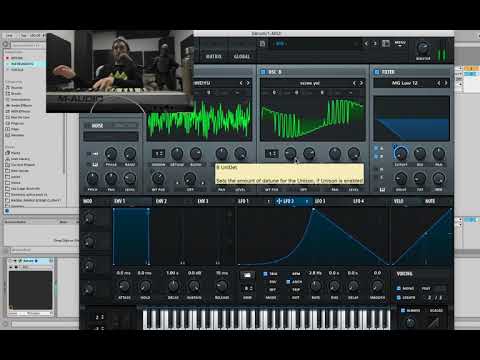Toggle the ALWAYS portamento checkbox
This screenshot has width=480, height=360.
[403, 310]
